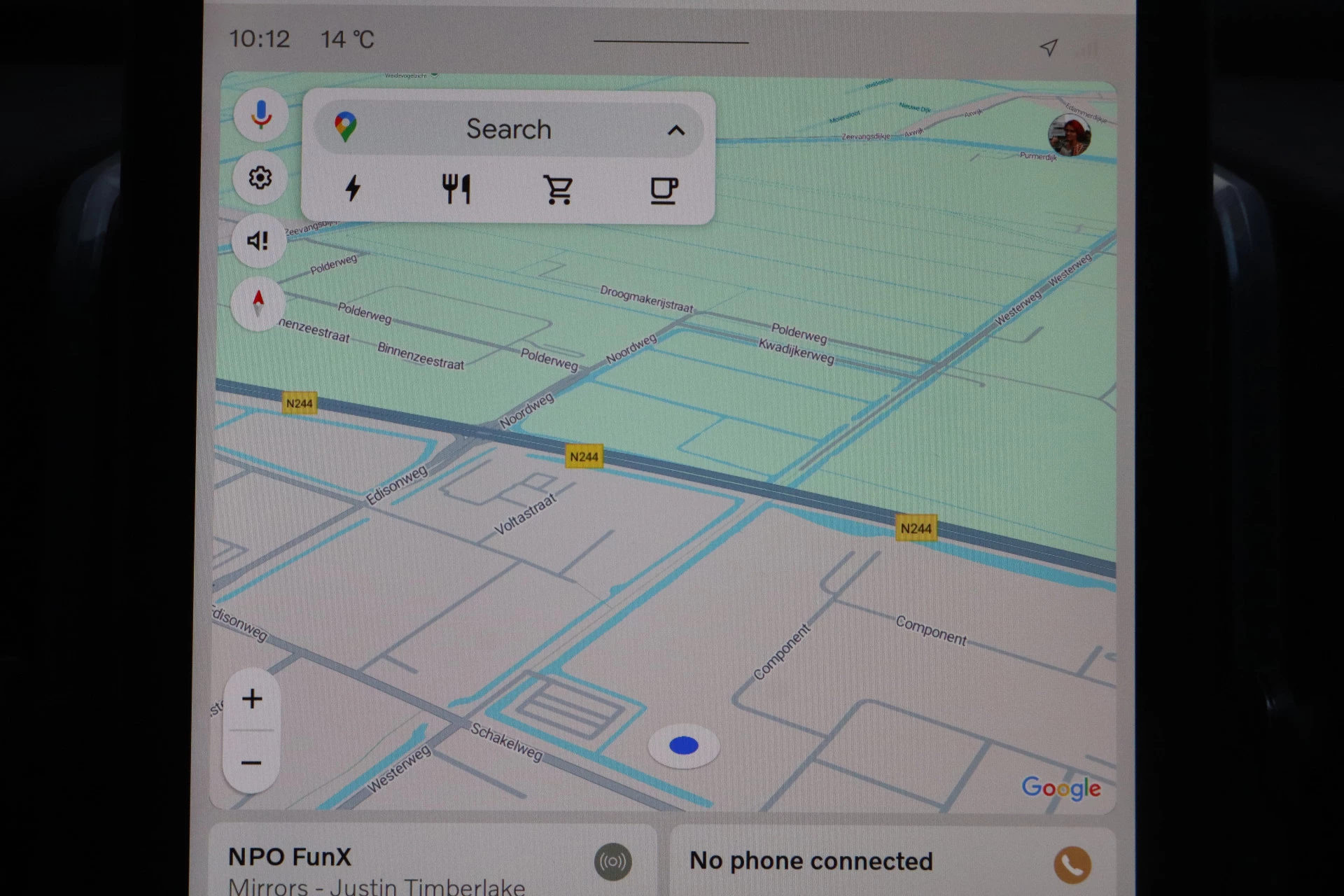Search for EV charging stations
Viewport: 1344px width, 896px height.
(x=353, y=188)
